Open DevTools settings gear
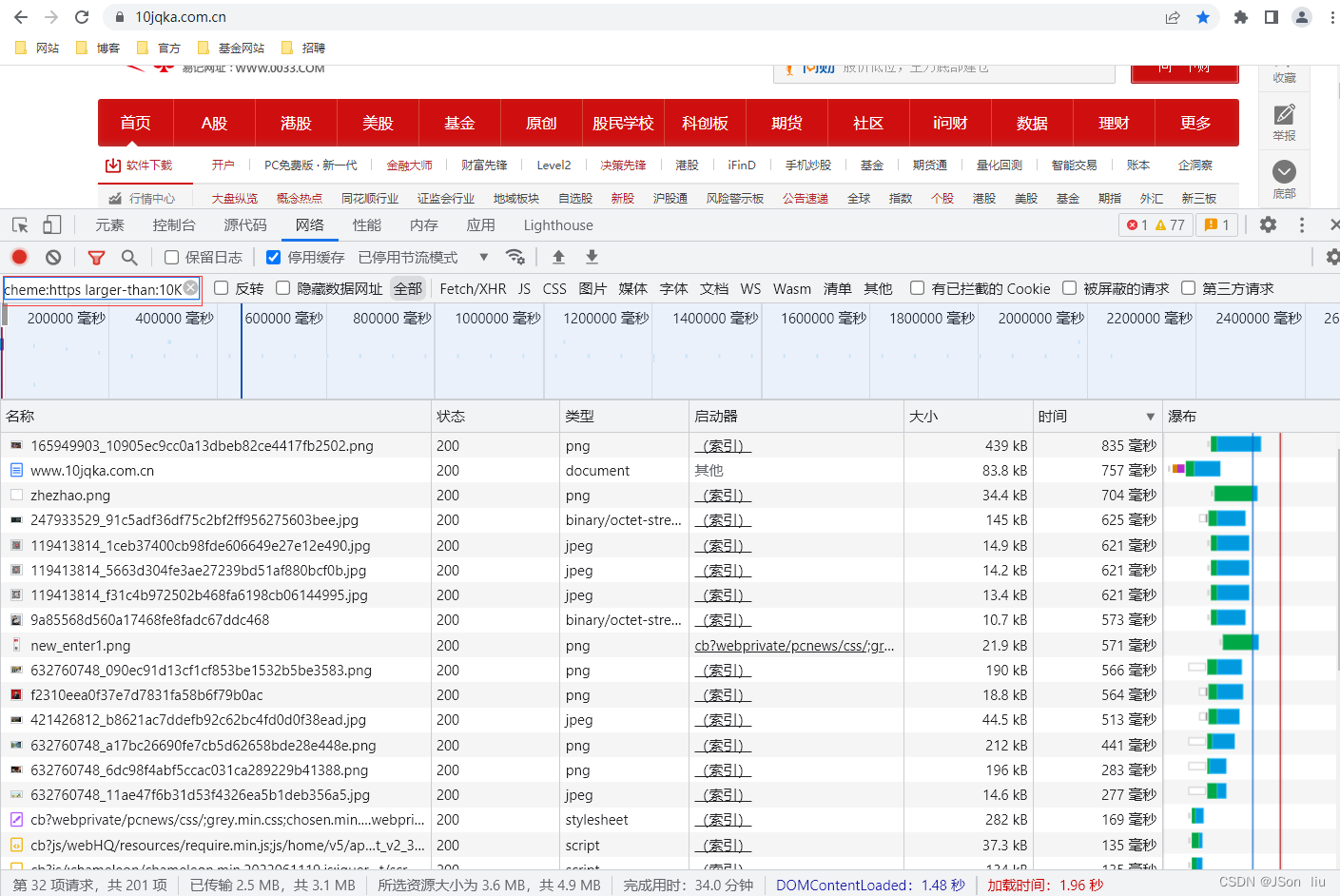 [1268, 225]
